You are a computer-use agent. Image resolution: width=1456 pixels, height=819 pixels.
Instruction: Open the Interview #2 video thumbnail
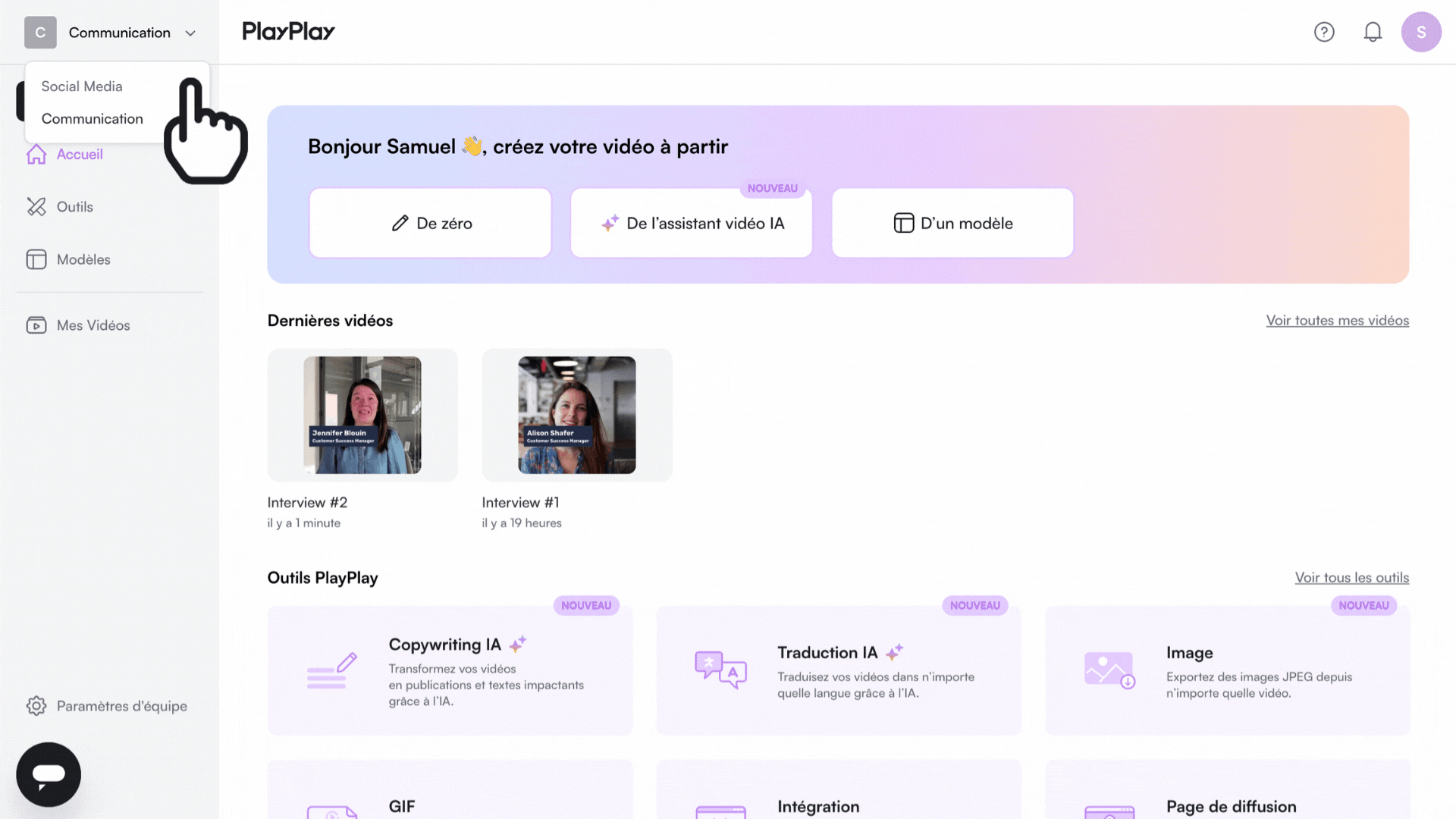[362, 415]
